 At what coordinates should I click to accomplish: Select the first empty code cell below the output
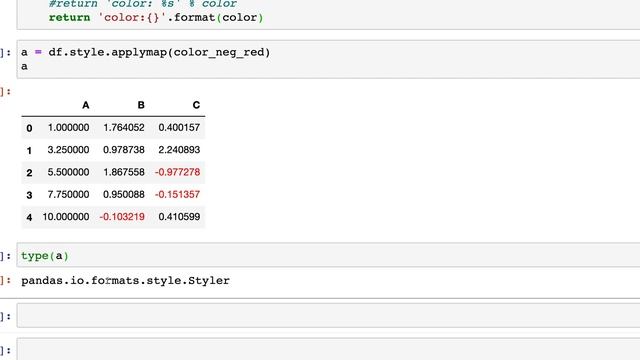click(329, 316)
